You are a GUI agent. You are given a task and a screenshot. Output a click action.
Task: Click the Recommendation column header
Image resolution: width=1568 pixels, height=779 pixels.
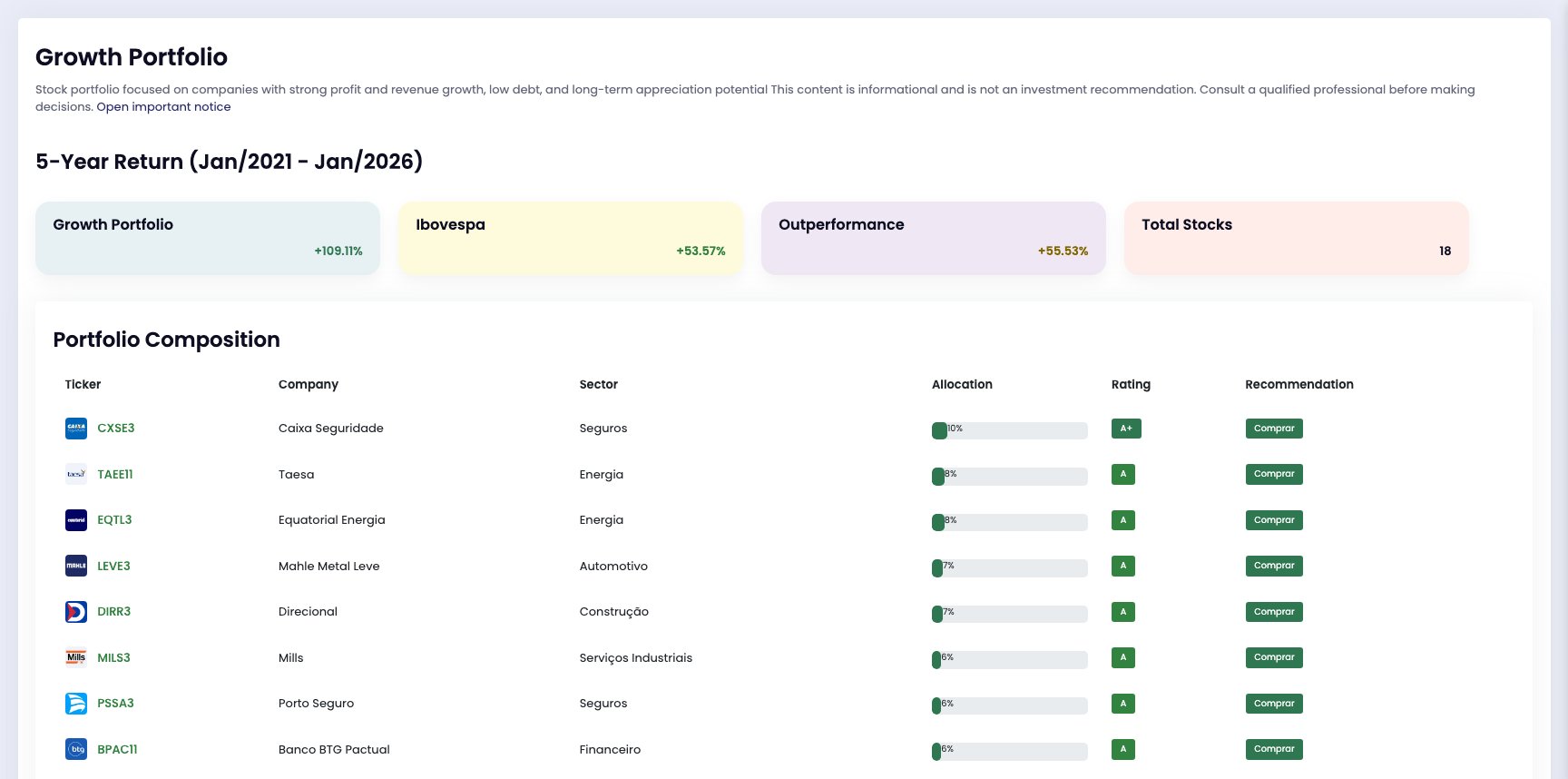click(1299, 385)
